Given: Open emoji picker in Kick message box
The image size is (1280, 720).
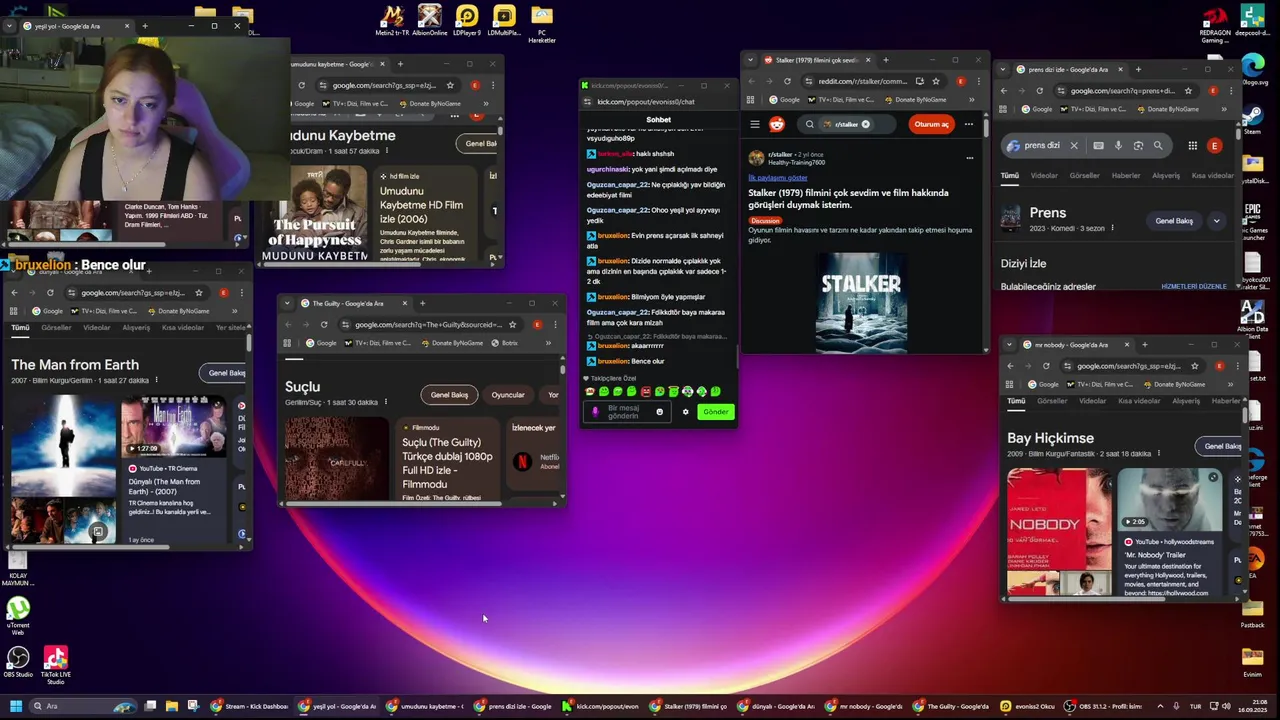Looking at the screenshot, I should (659, 412).
